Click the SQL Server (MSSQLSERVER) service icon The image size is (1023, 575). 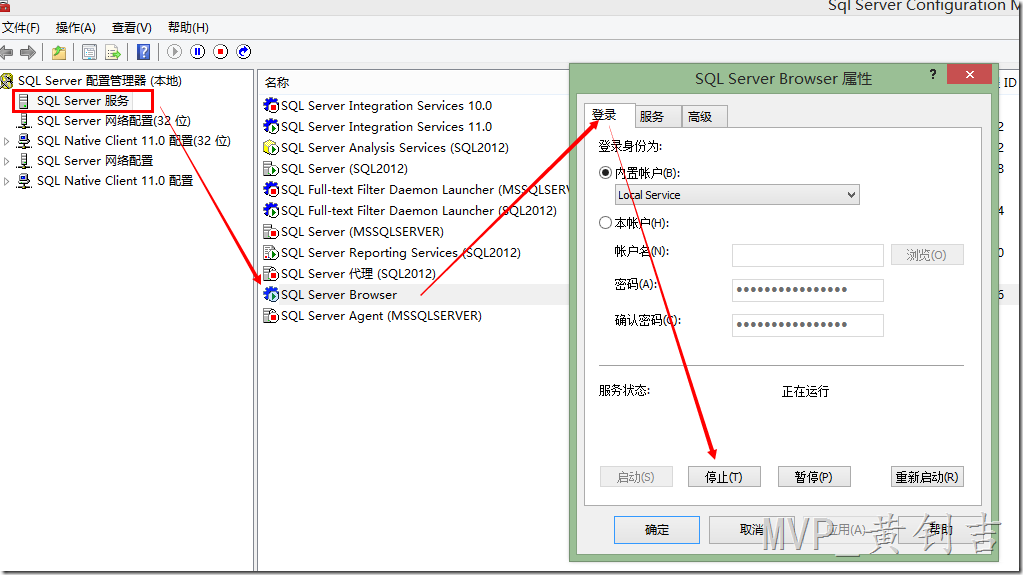[x=271, y=232]
